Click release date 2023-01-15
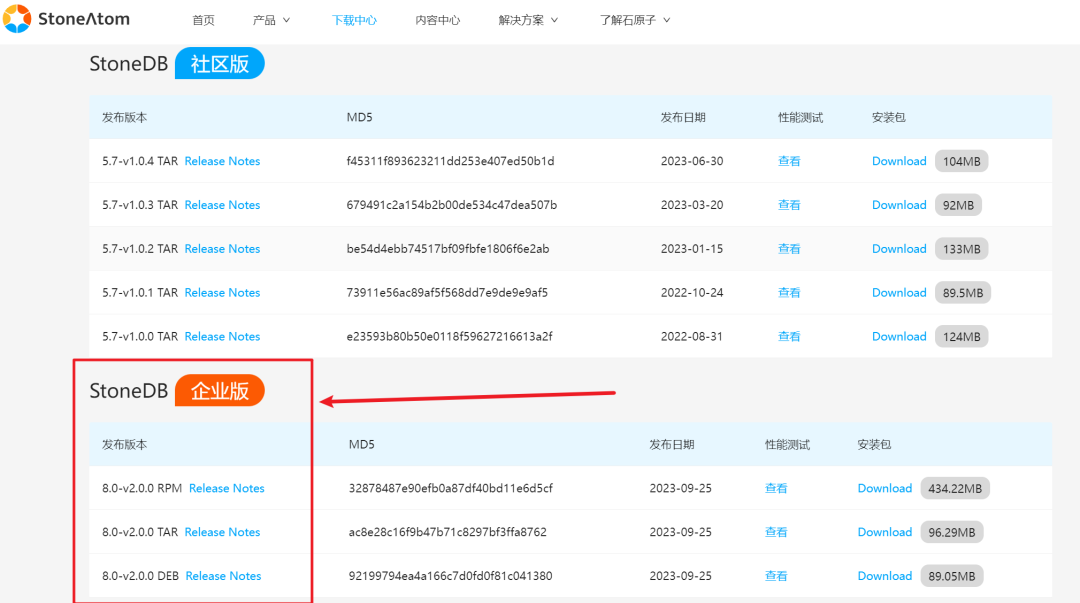 click(x=692, y=249)
